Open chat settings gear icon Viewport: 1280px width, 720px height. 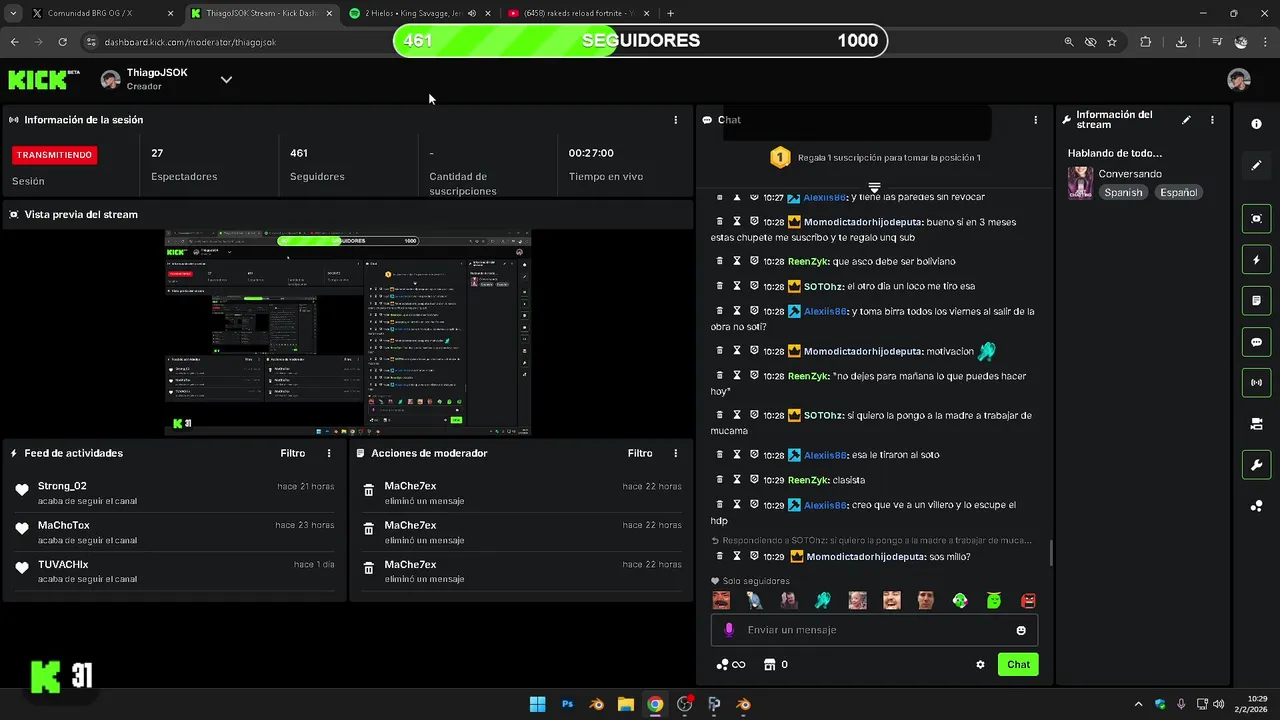[x=980, y=664]
